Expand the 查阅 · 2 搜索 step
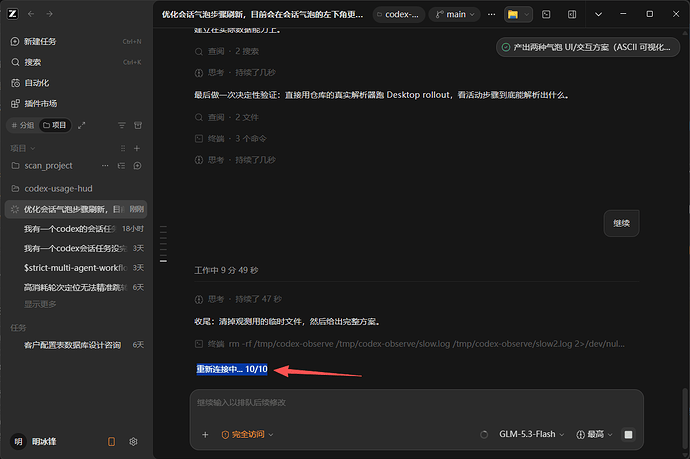Viewport: 690px width, 459px height. [x=227, y=51]
